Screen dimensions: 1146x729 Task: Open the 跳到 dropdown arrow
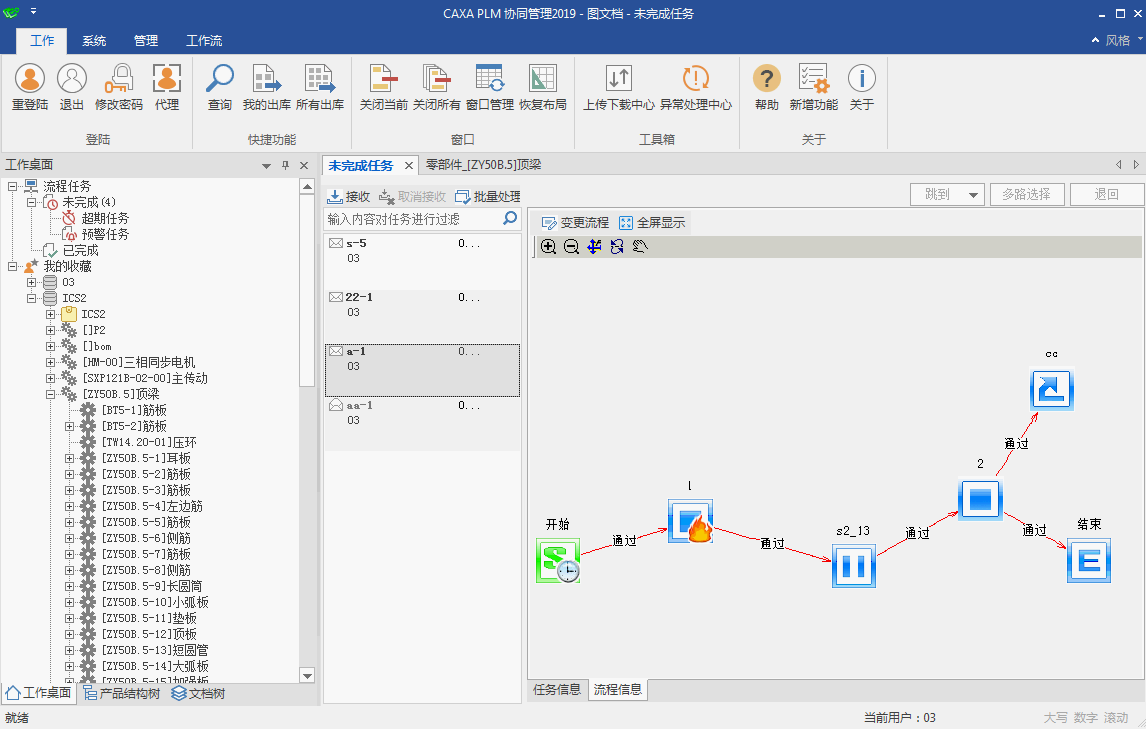click(973, 194)
